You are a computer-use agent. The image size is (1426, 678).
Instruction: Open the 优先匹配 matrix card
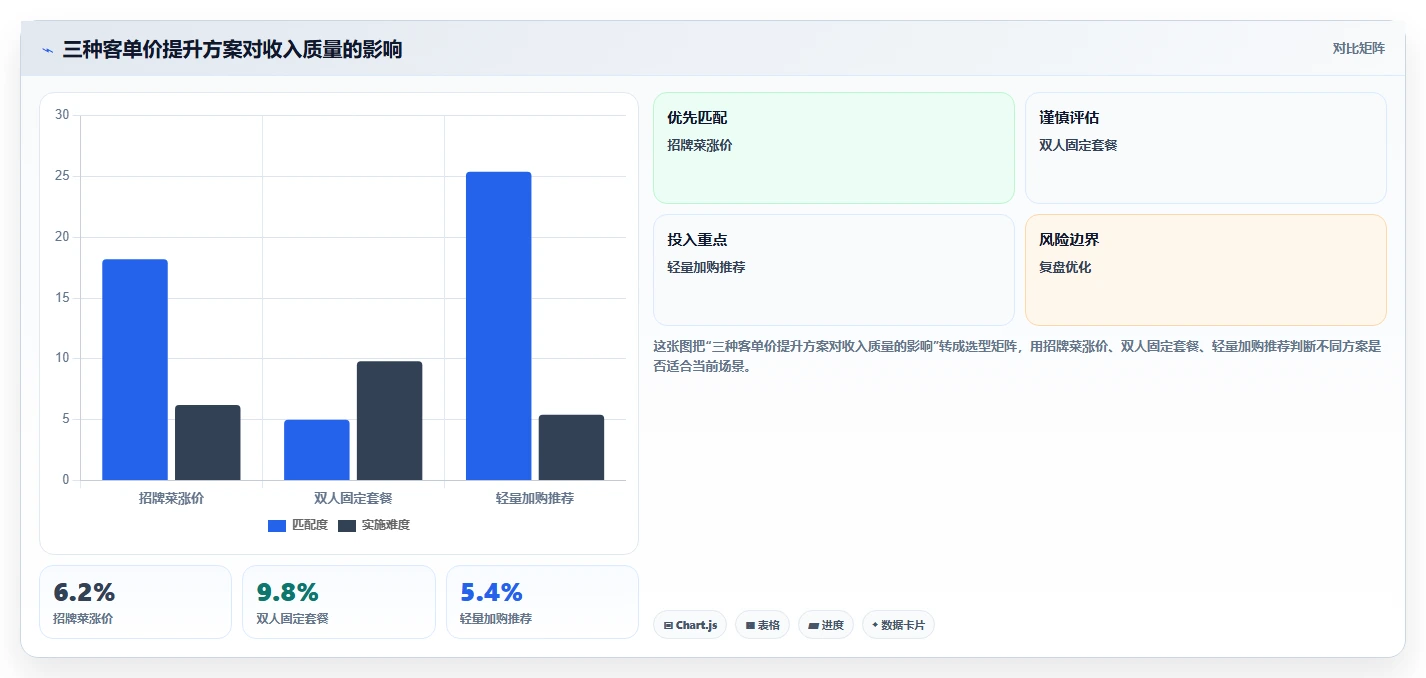pyautogui.click(x=834, y=148)
